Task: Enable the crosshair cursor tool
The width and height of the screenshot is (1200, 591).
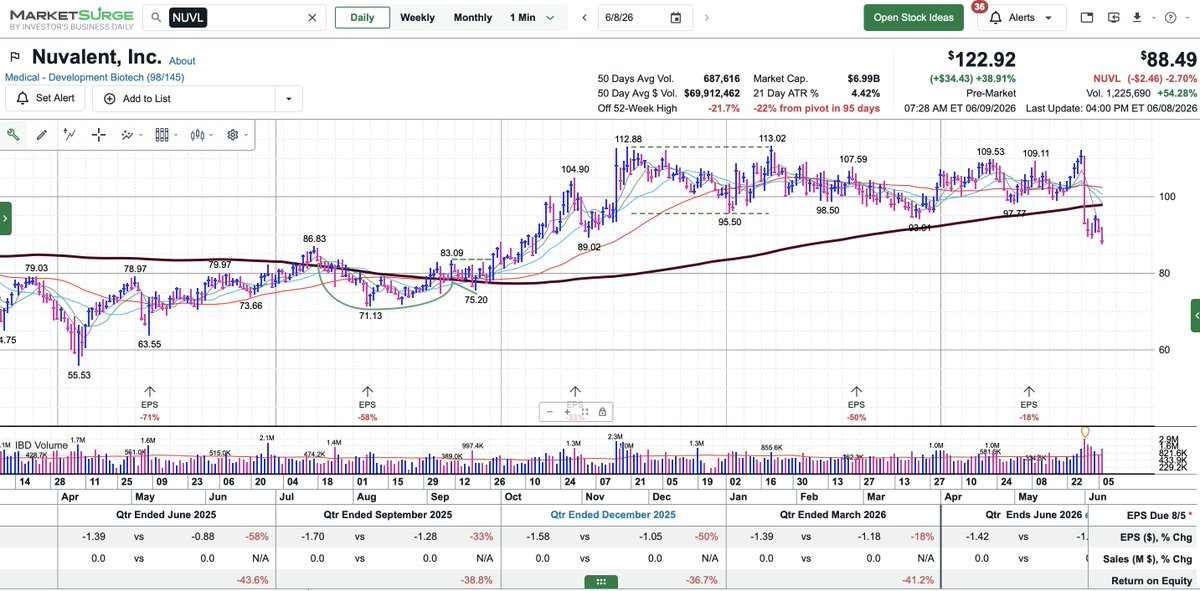Action: point(98,135)
